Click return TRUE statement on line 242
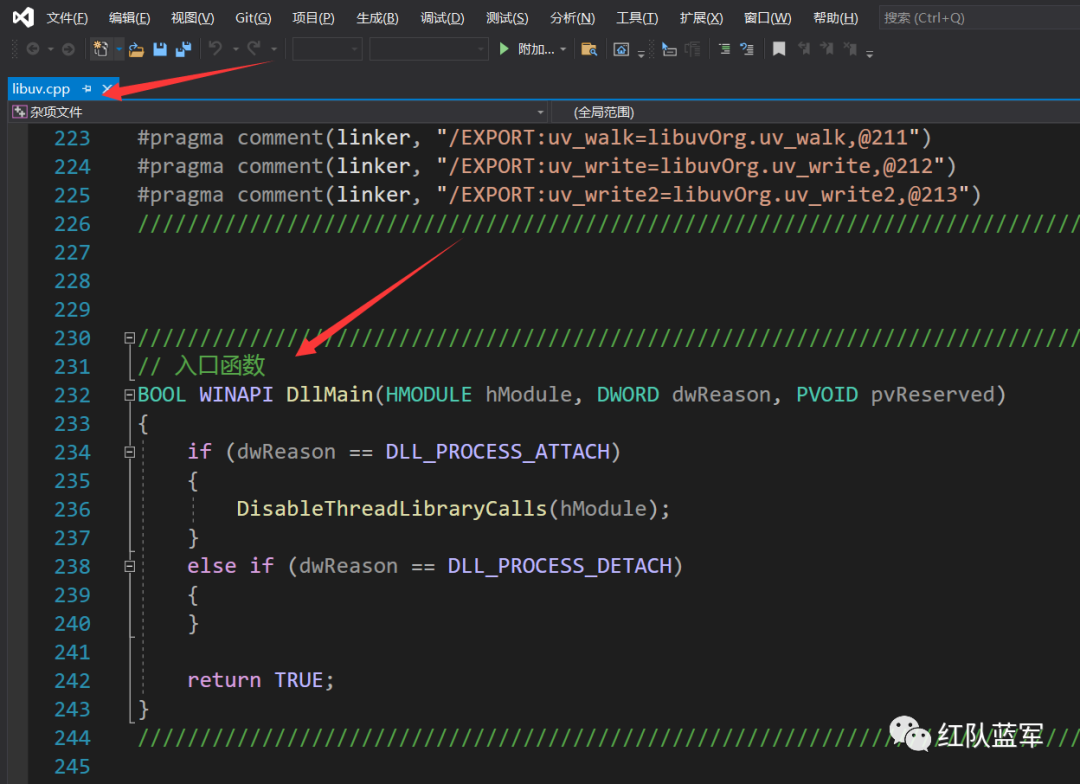Viewport: 1080px width, 784px height. (x=260, y=680)
